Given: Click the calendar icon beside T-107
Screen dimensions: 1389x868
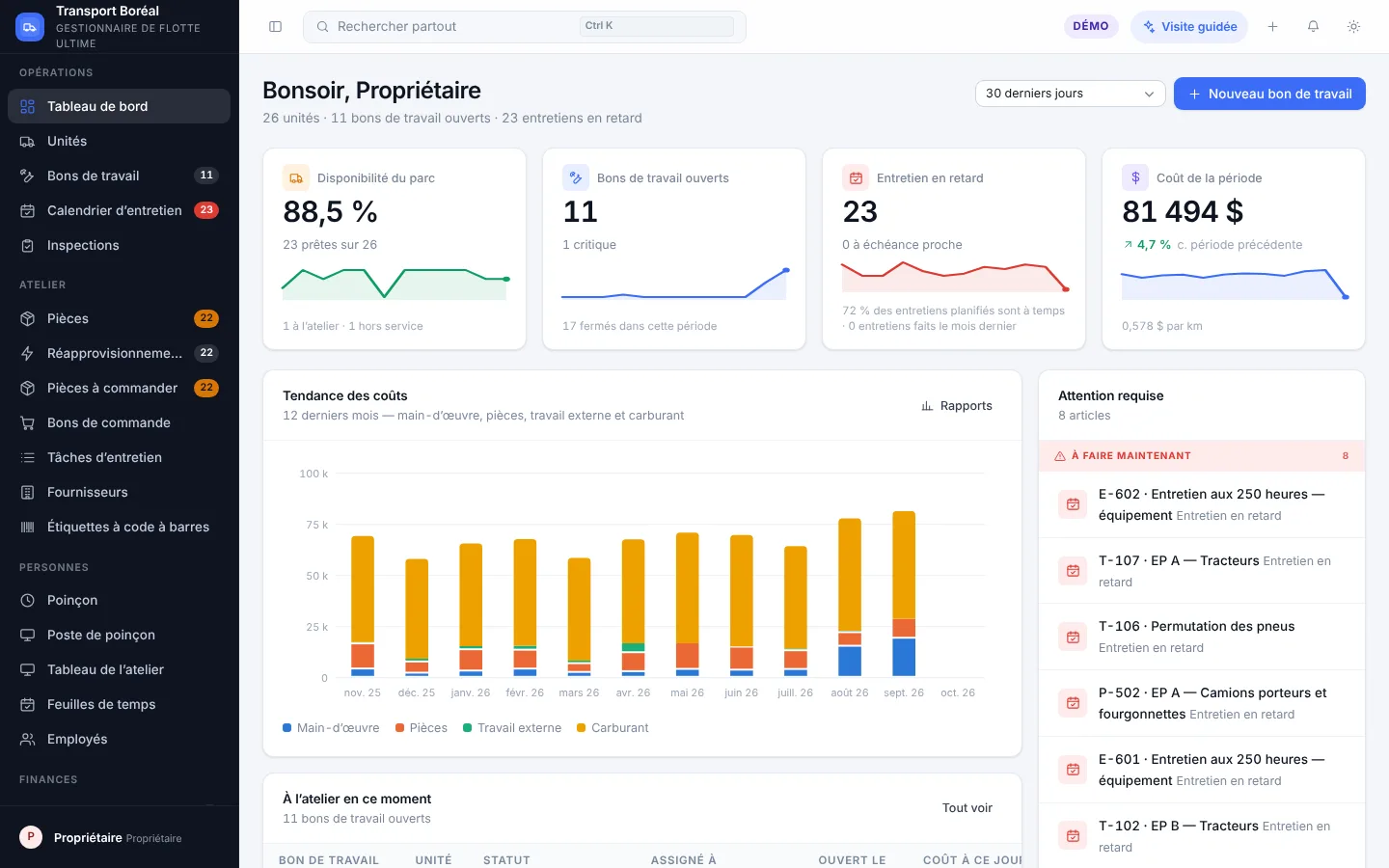Looking at the screenshot, I should click(1073, 571).
